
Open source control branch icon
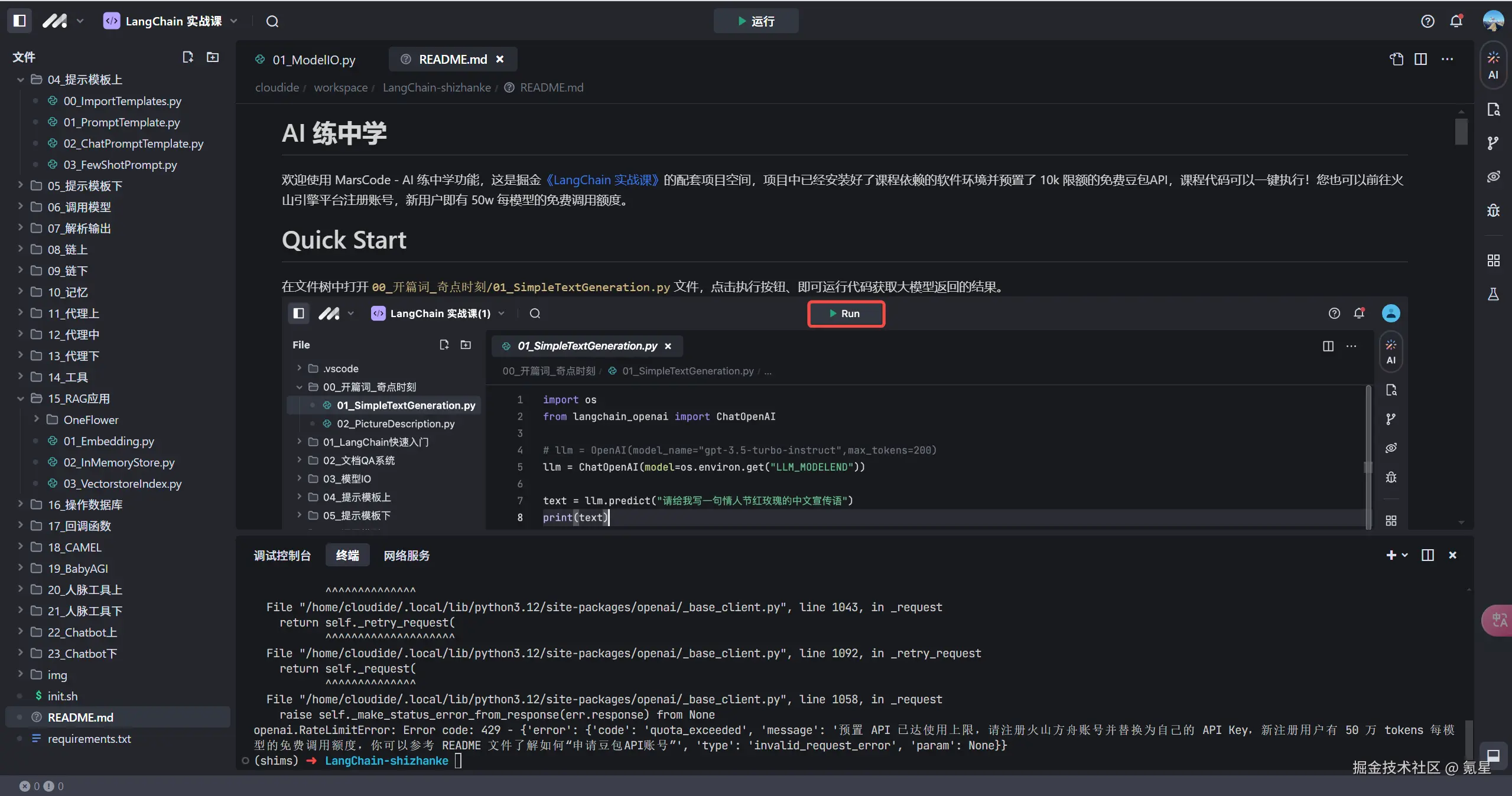point(1493,143)
